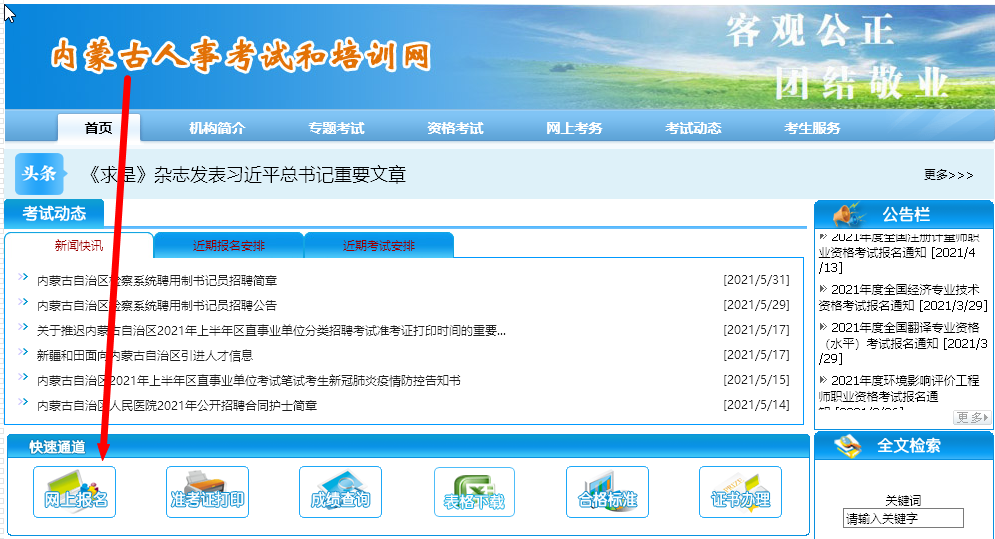Click the 请输入关键字 search input field
Viewport: 995px width, 539px height.
tap(903, 519)
